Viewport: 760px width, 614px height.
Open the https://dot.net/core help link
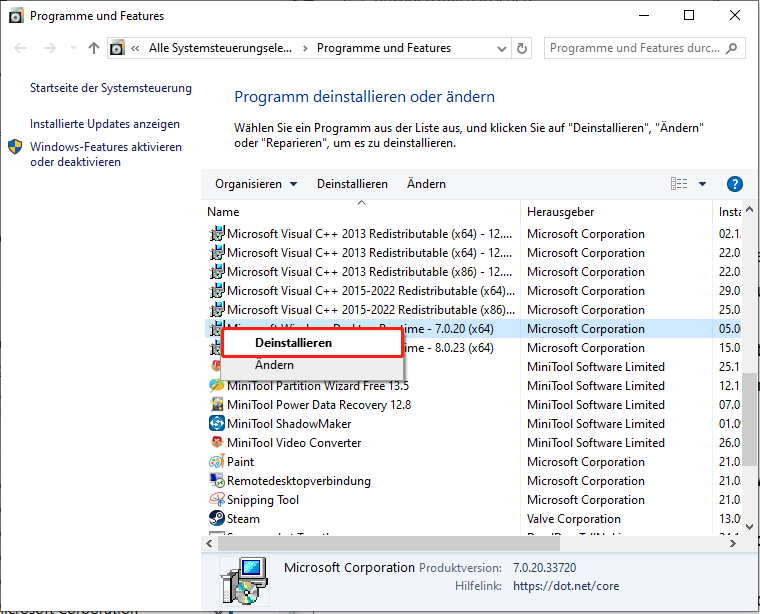(566, 586)
